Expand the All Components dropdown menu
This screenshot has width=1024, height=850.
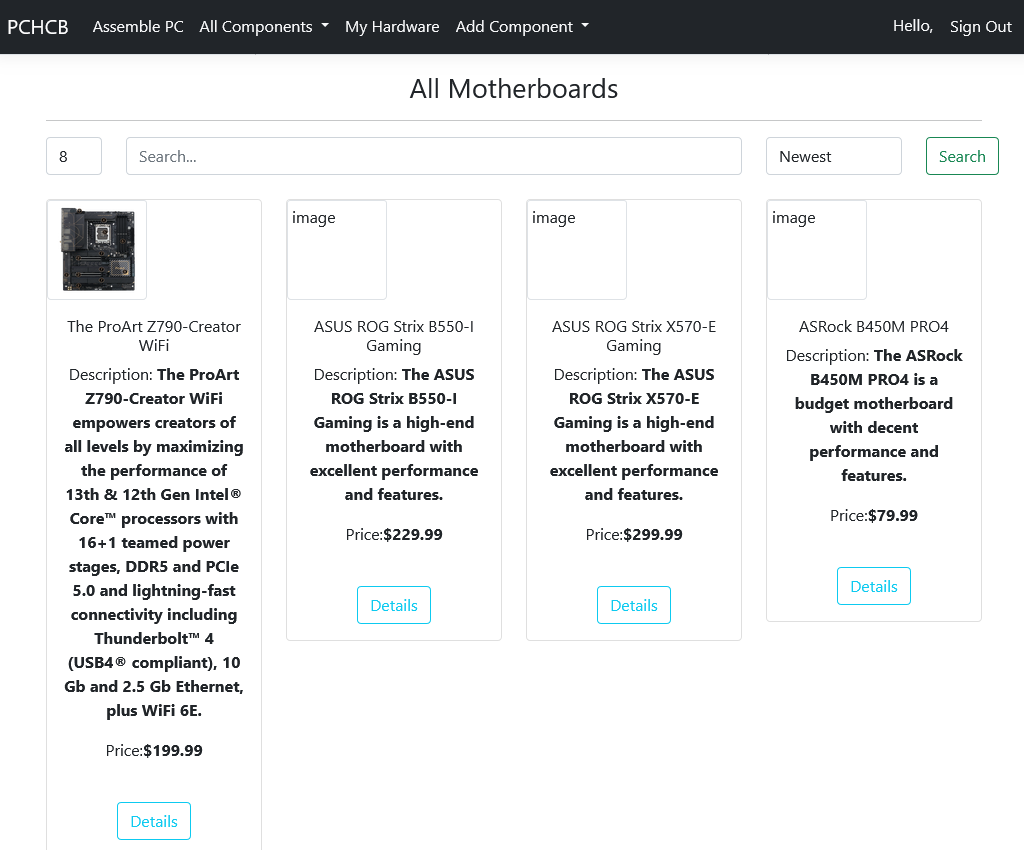pos(264,27)
